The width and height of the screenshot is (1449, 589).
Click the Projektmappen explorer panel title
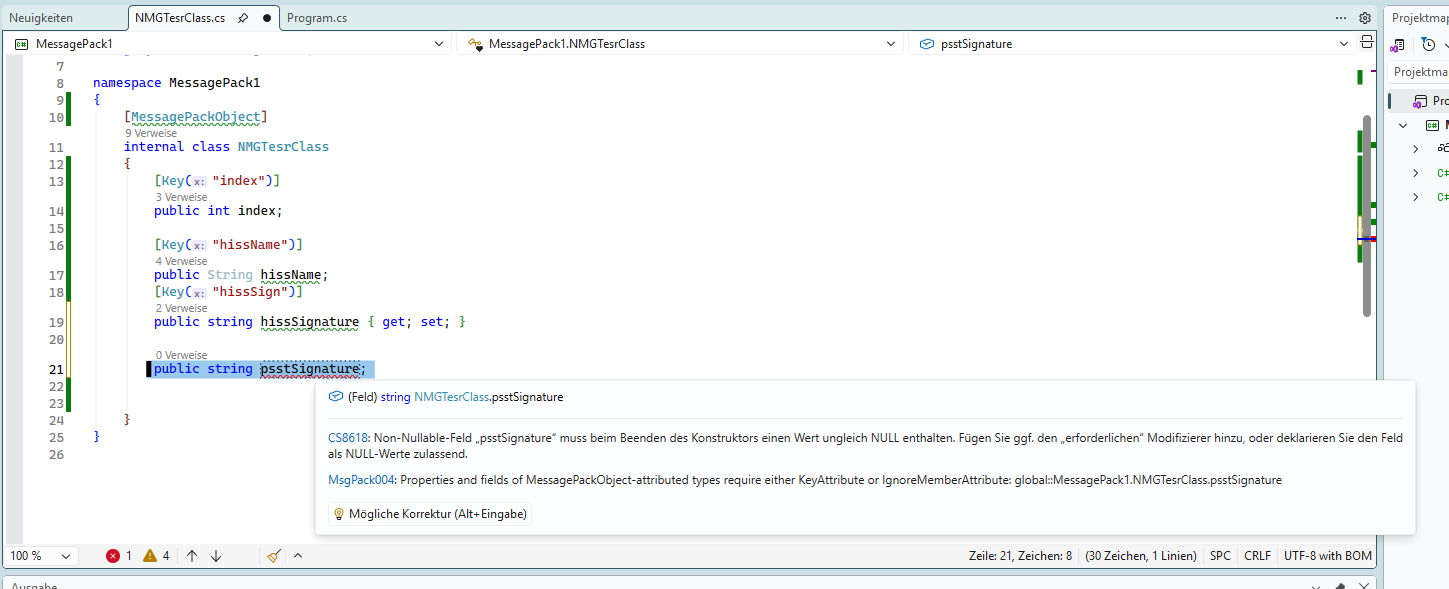click(x=1420, y=18)
